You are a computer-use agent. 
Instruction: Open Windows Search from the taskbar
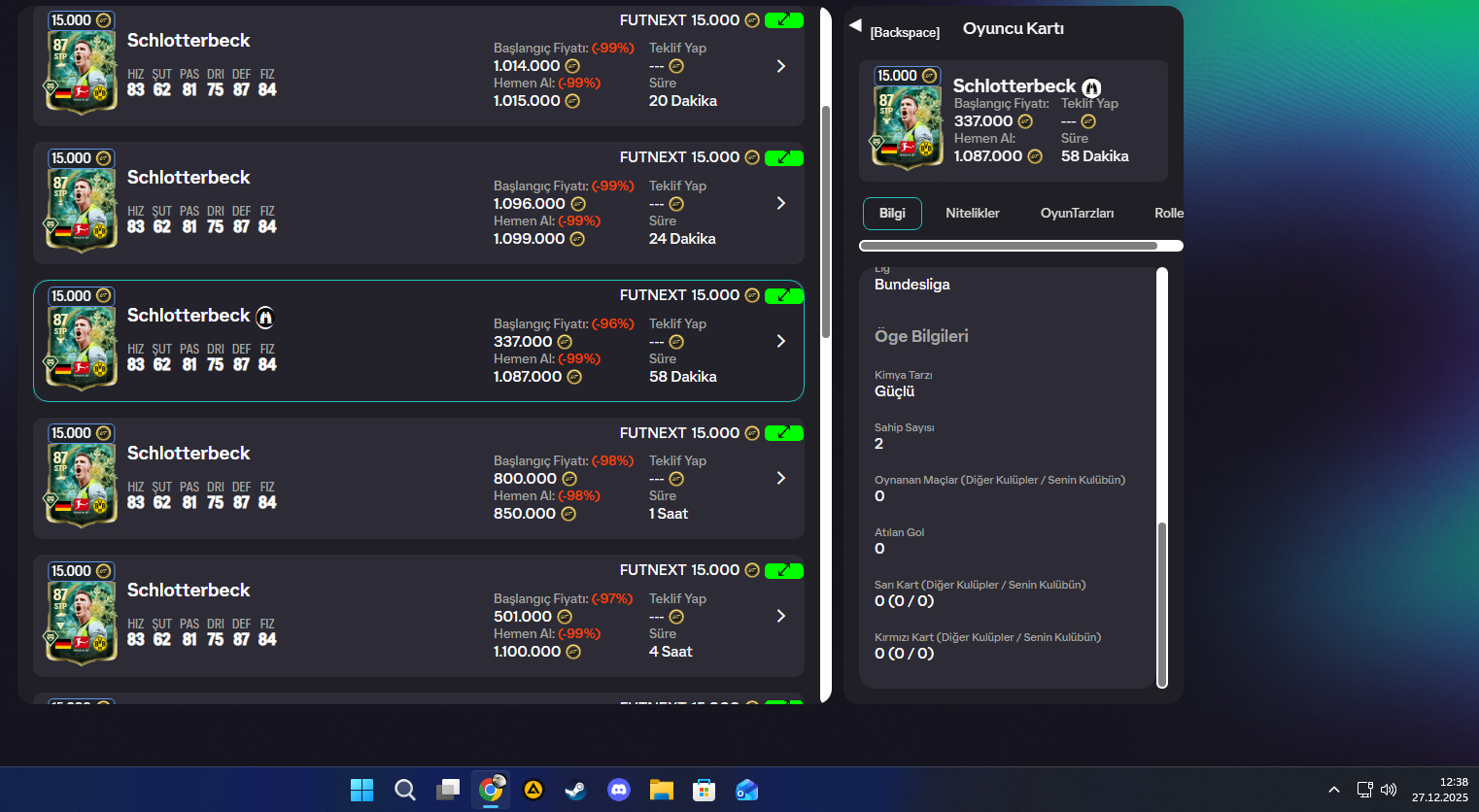(x=405, y=790)
